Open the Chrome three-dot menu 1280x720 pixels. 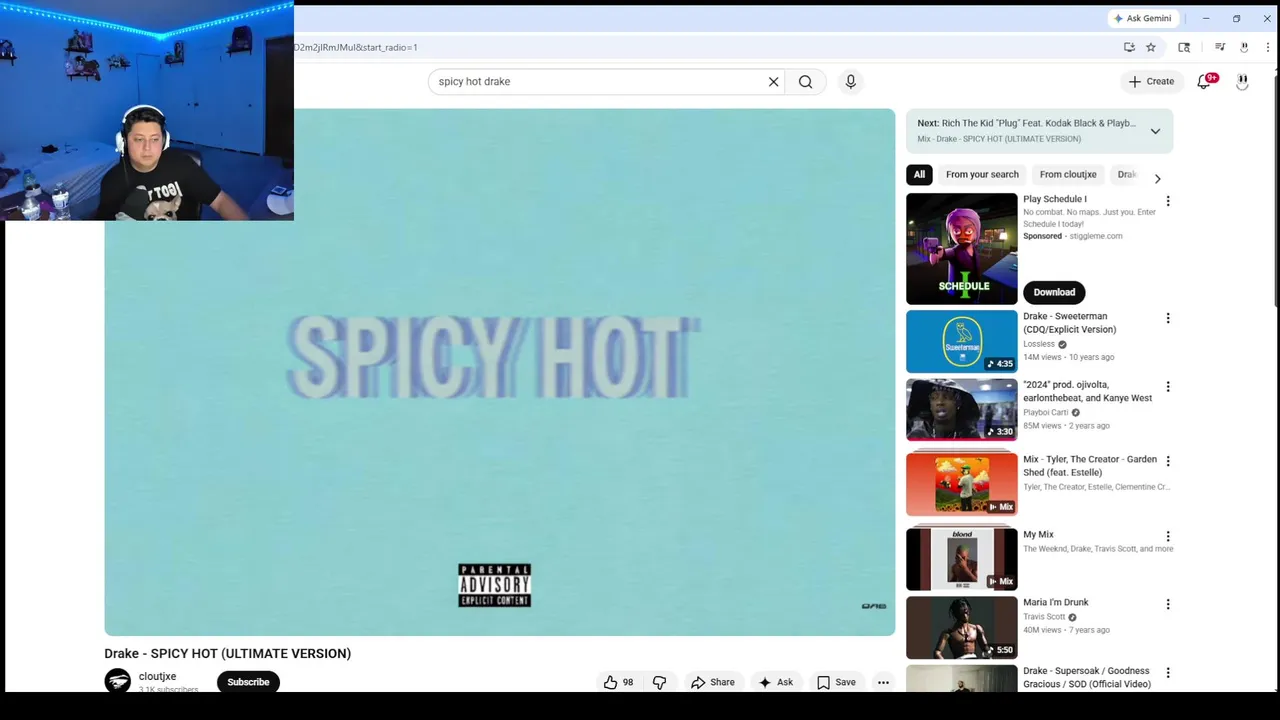[x=1269, y=47]
